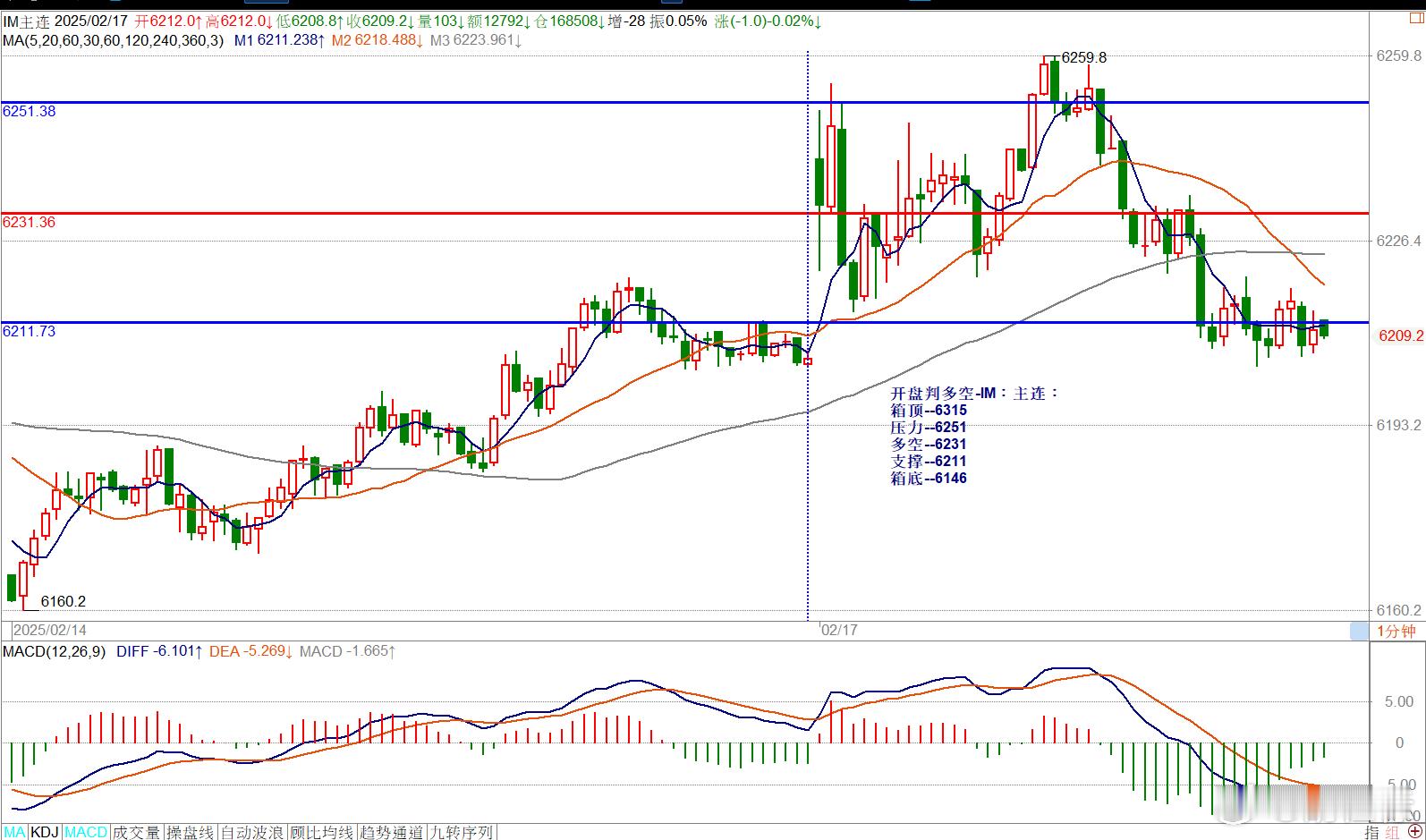Click the 6193.2 price axis label

point(1398,425)
